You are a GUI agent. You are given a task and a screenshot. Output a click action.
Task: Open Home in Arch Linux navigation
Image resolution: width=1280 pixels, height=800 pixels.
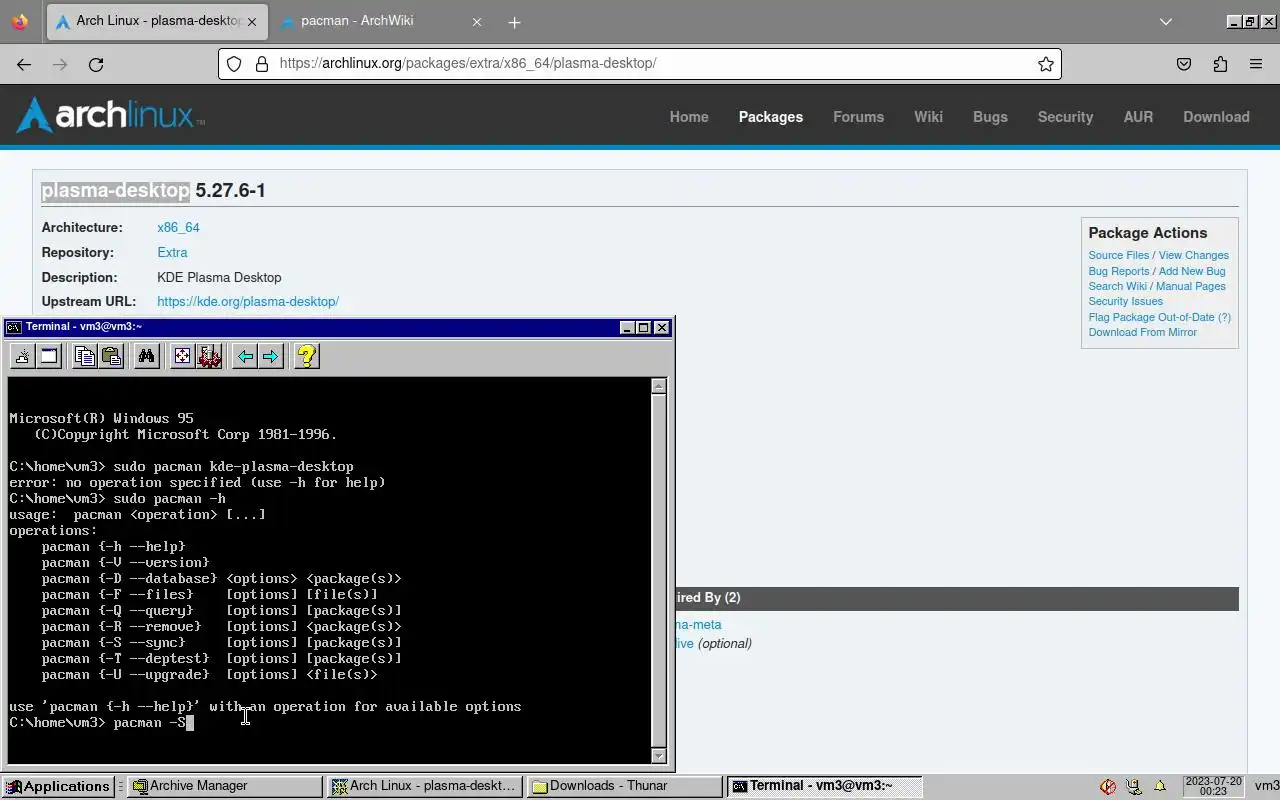click(689, 117)
